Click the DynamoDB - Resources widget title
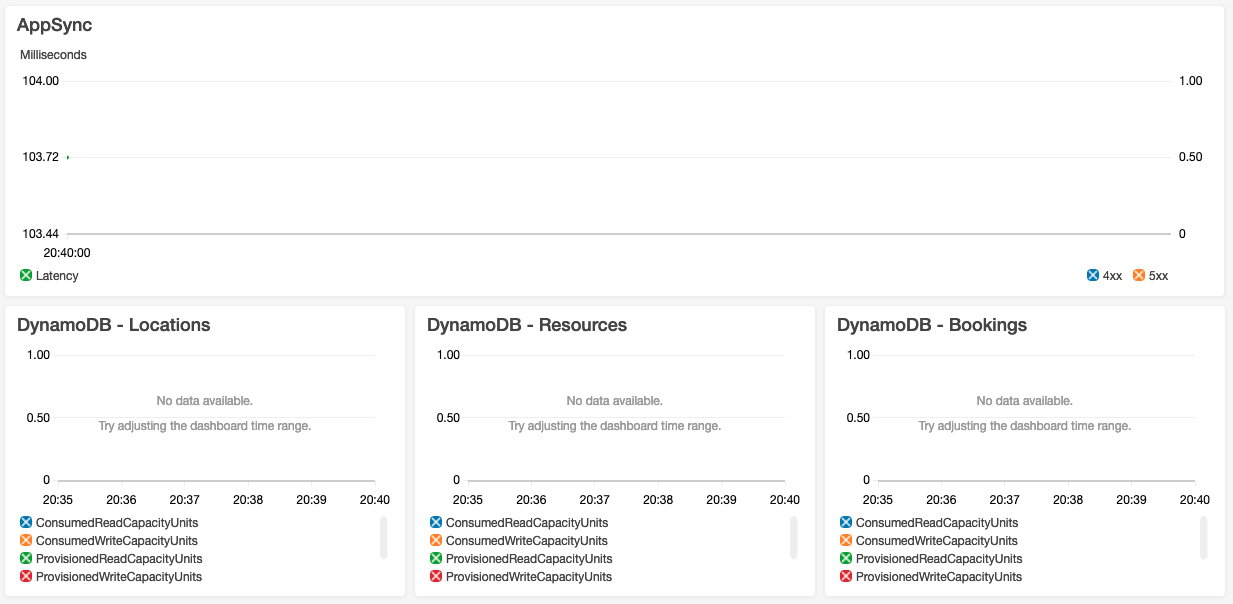Viewport: 1233px width, 604px height. tap(527, 325)
